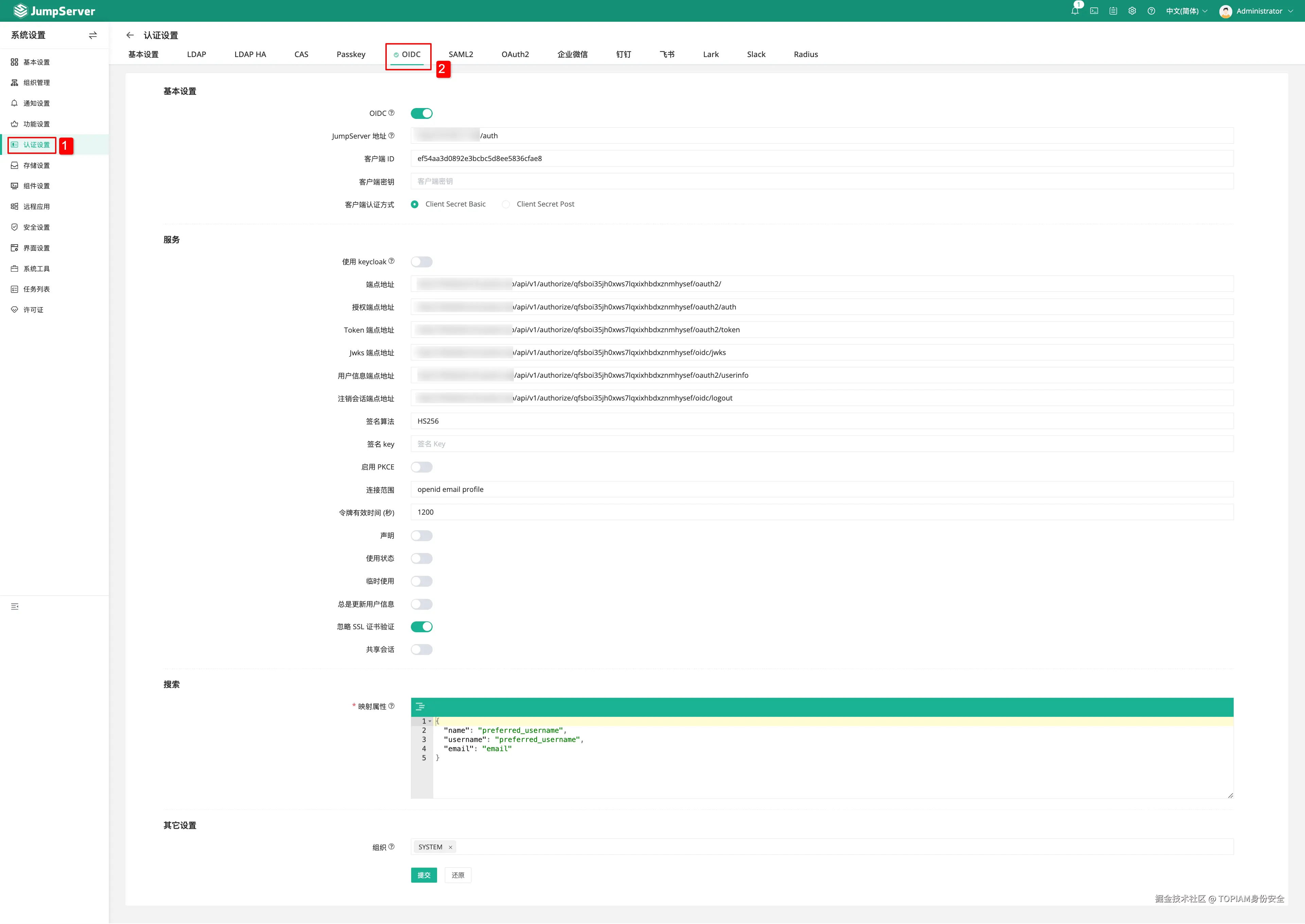Disable 忽略 SSL 证书验证 switch

click(421, 626)
